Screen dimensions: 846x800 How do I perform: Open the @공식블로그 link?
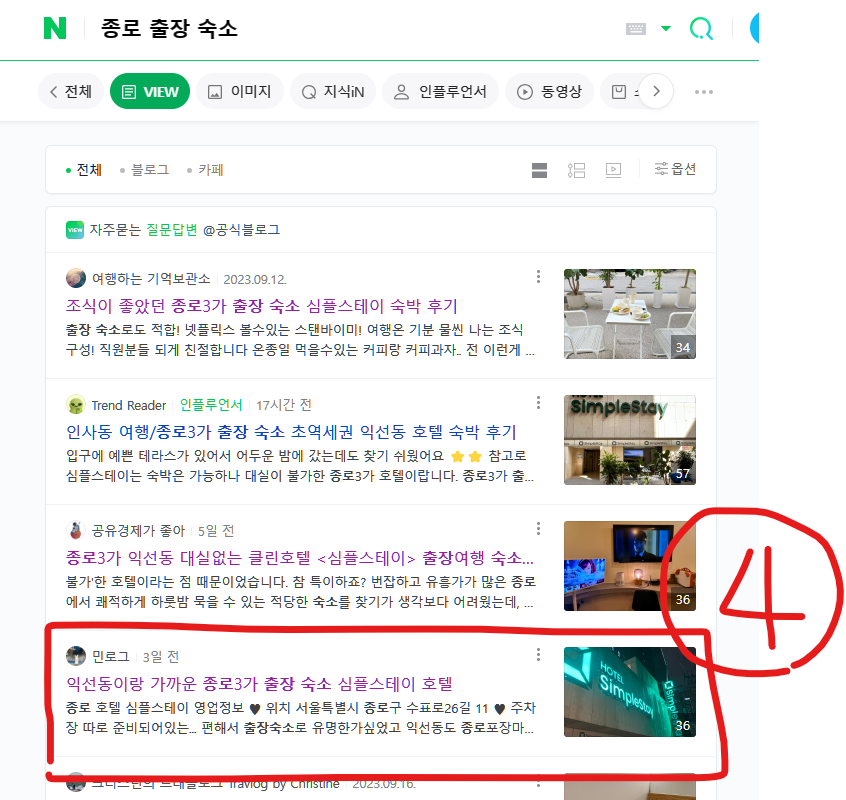(241, 230)
